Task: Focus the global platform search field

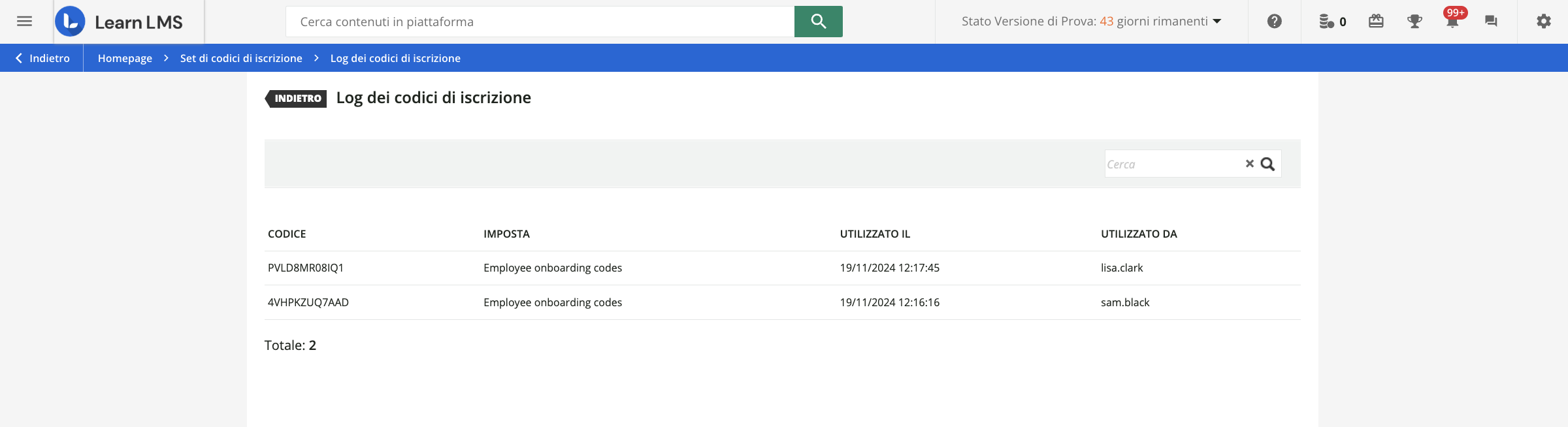Action: (540, 22)
